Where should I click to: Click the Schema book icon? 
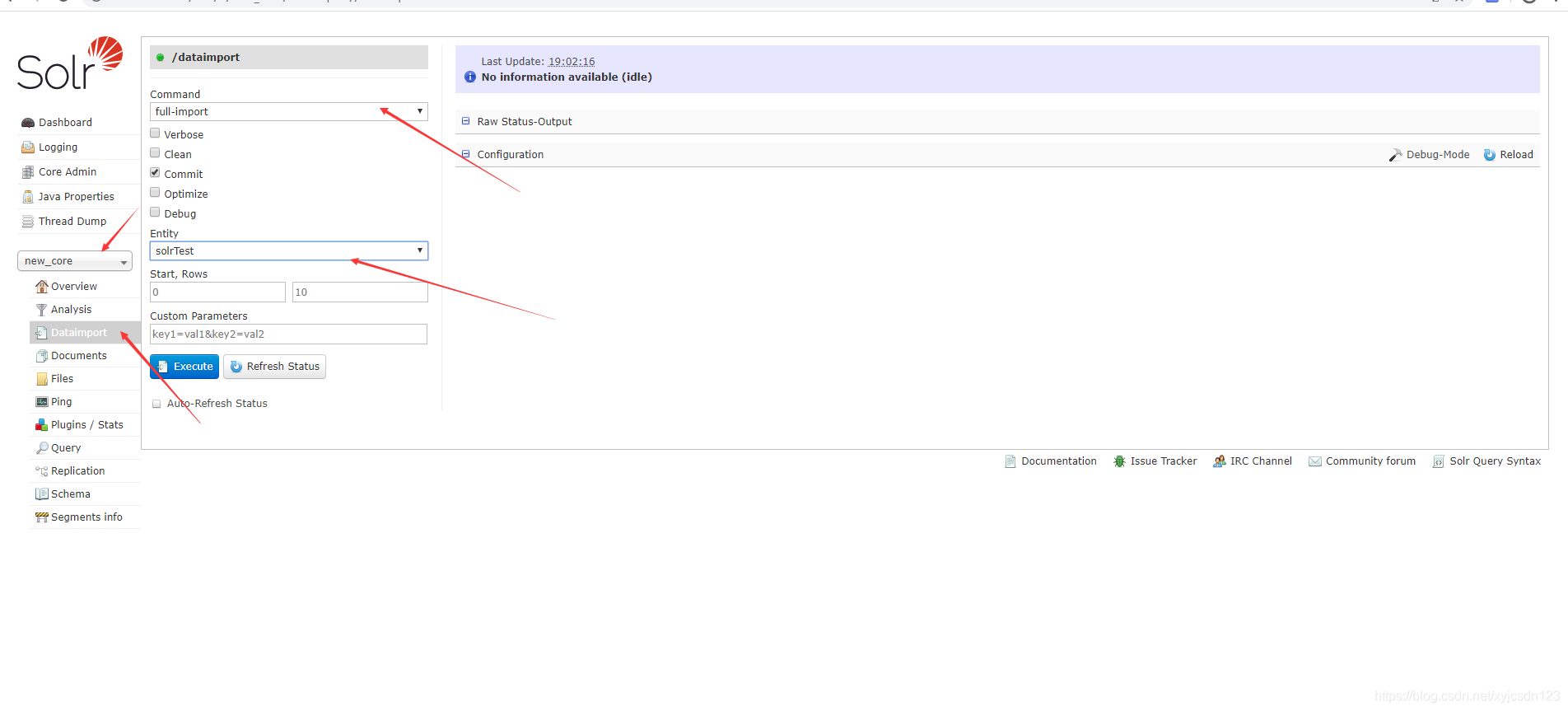41,494
